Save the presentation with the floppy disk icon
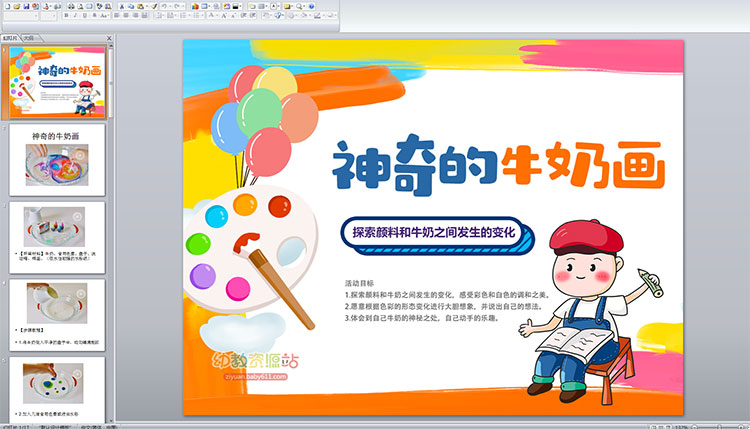This screenshot has width=750, height=429. pos(26,6)
